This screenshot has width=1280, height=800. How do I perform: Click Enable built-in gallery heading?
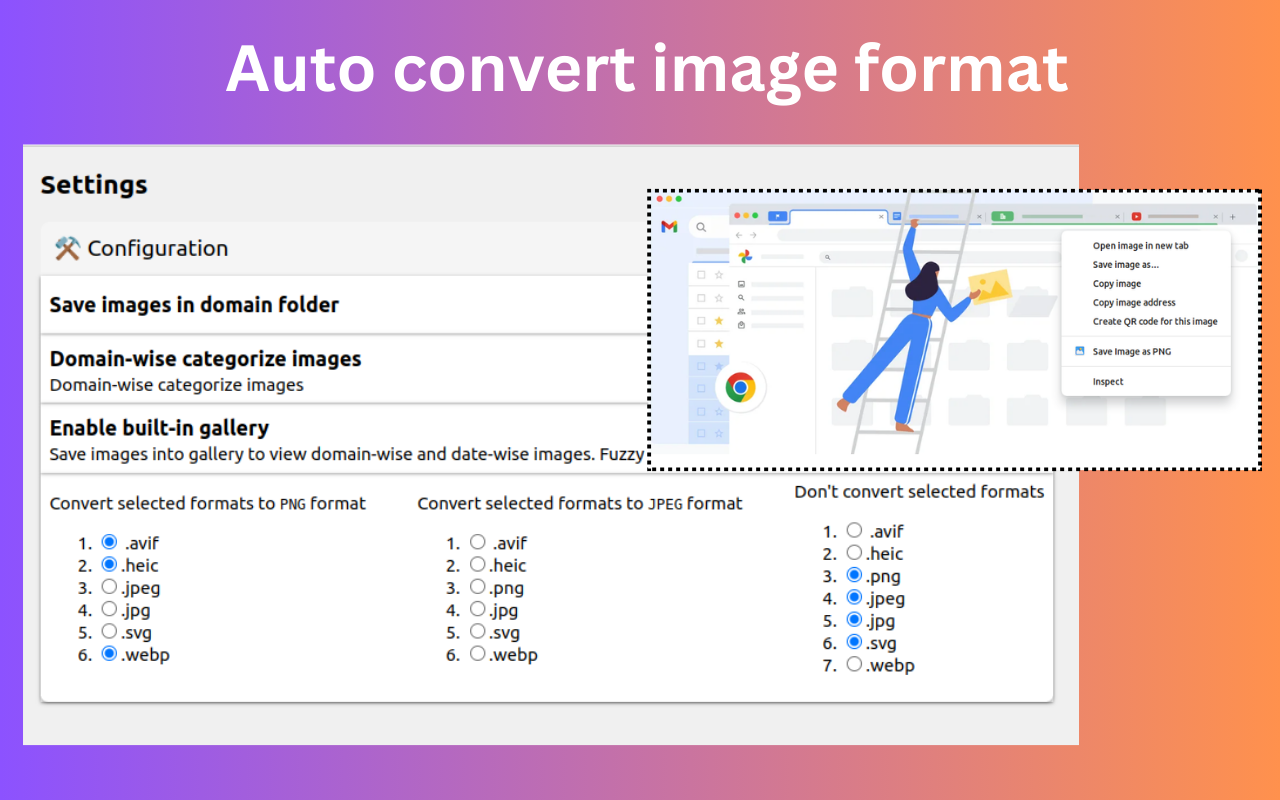(x=159, y=428)
